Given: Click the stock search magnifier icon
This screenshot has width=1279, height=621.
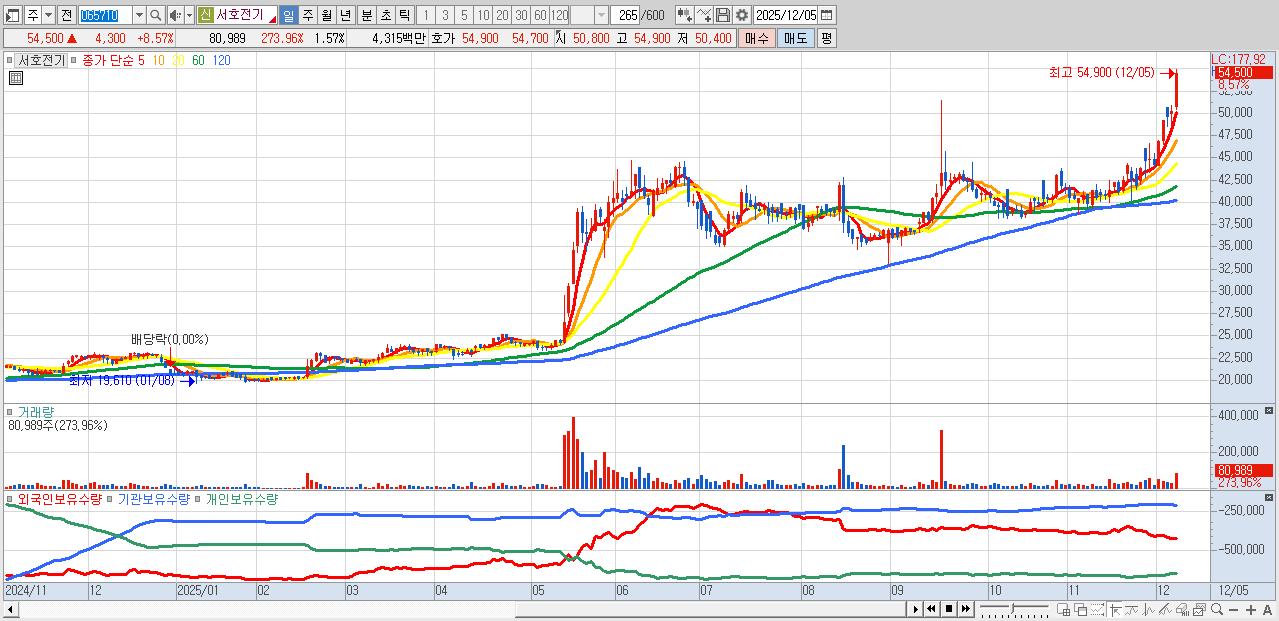Looking at the screenshot, I should [156, 15].
